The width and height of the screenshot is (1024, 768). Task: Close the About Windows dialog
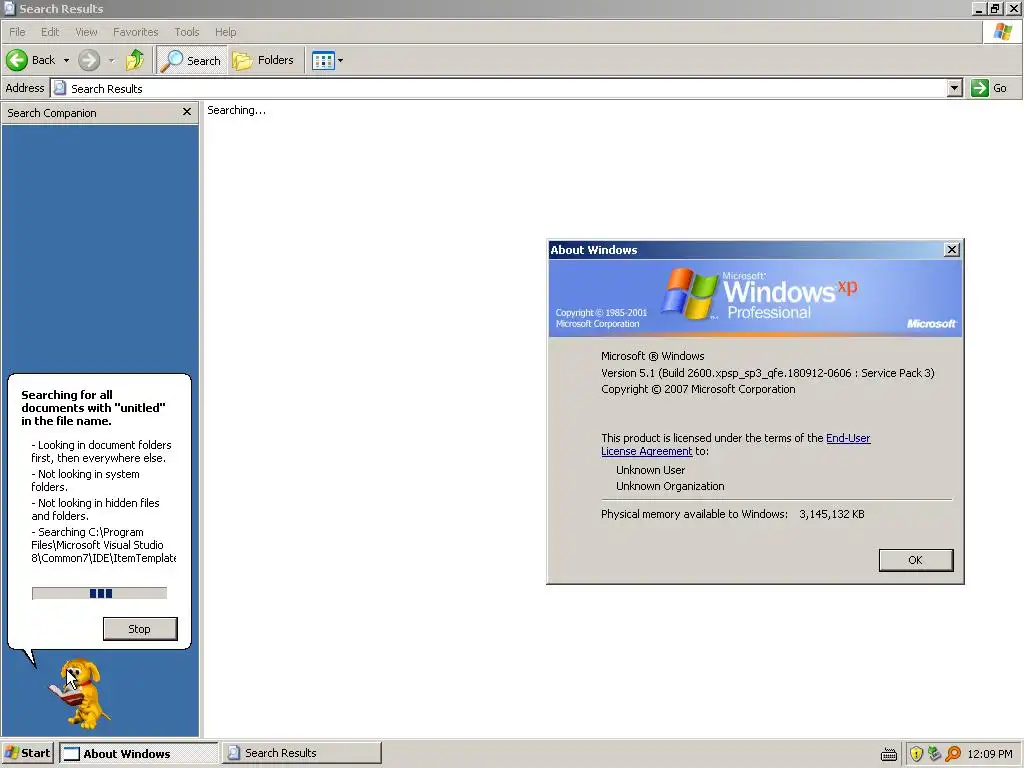pos(952,249)
